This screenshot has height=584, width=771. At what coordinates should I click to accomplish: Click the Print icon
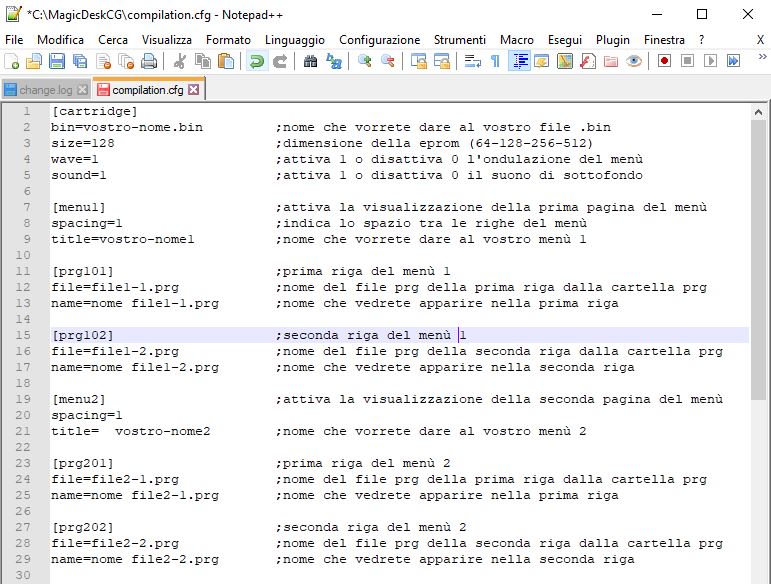(149, 61)
